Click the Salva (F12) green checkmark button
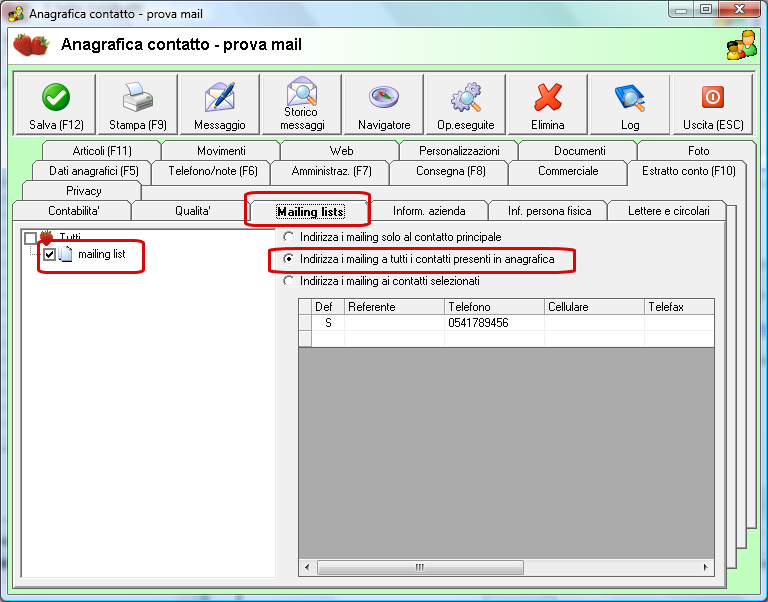768x602 pixels. [56, 104]
